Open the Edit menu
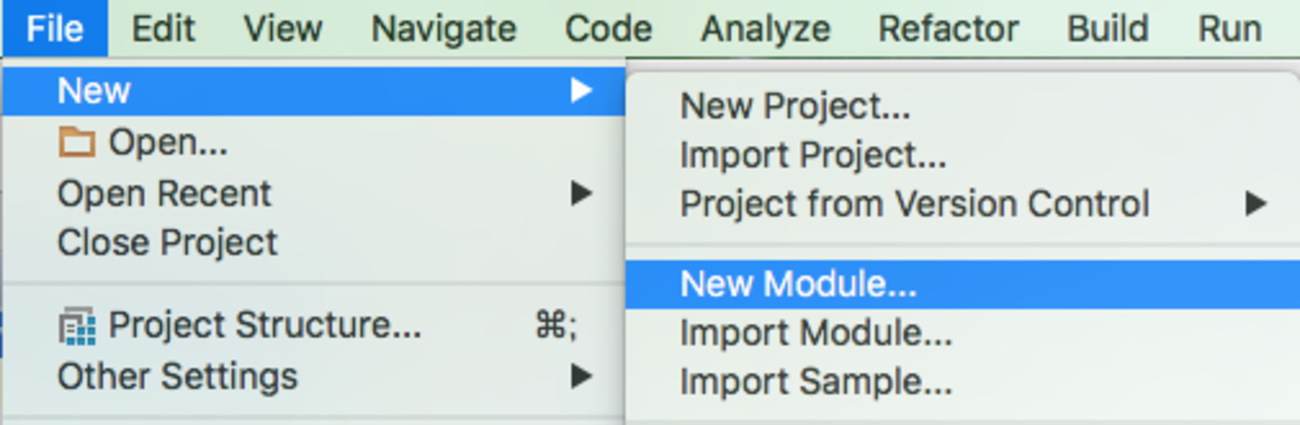 coord(163,28)
